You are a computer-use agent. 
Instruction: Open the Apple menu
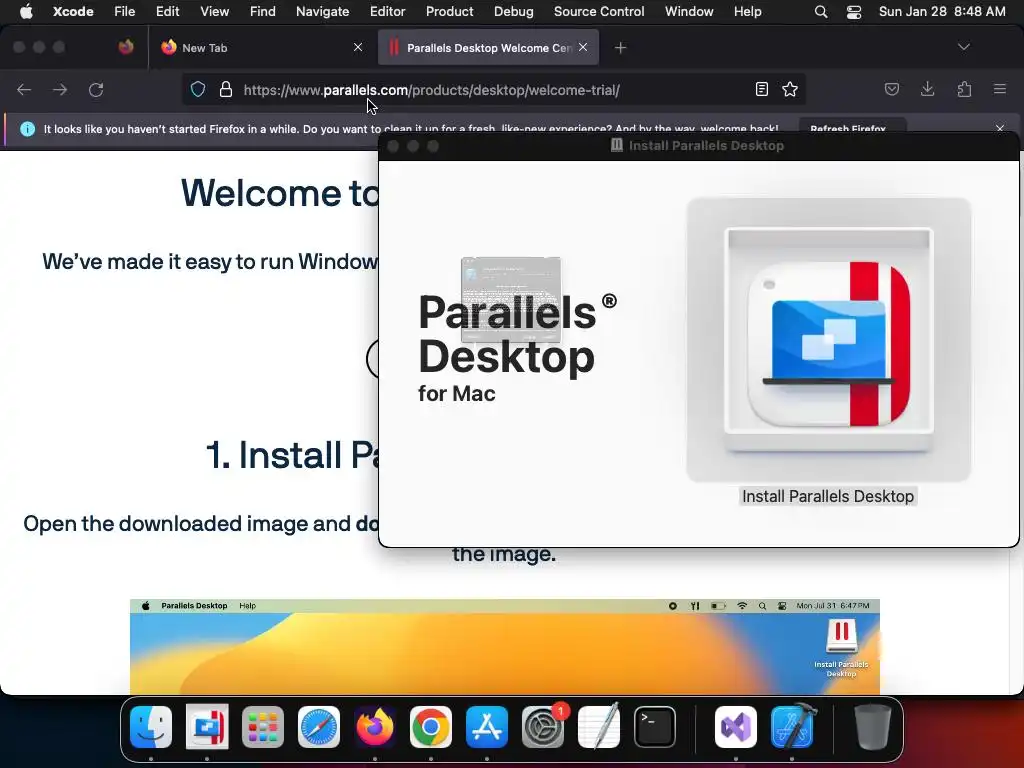coord(26,12)
